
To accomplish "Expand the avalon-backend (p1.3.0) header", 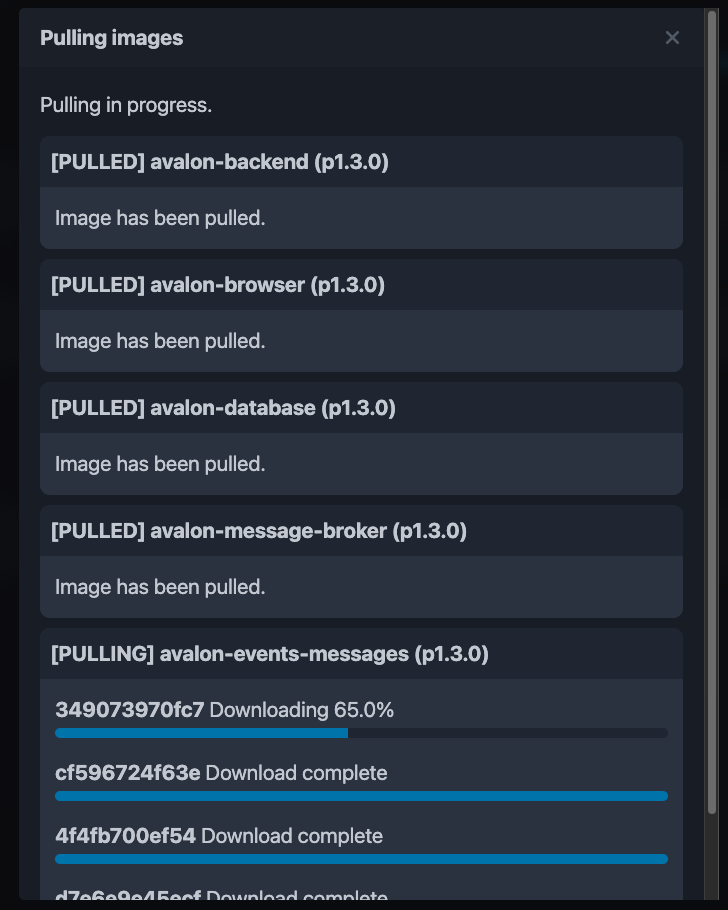I will (220, 162).
